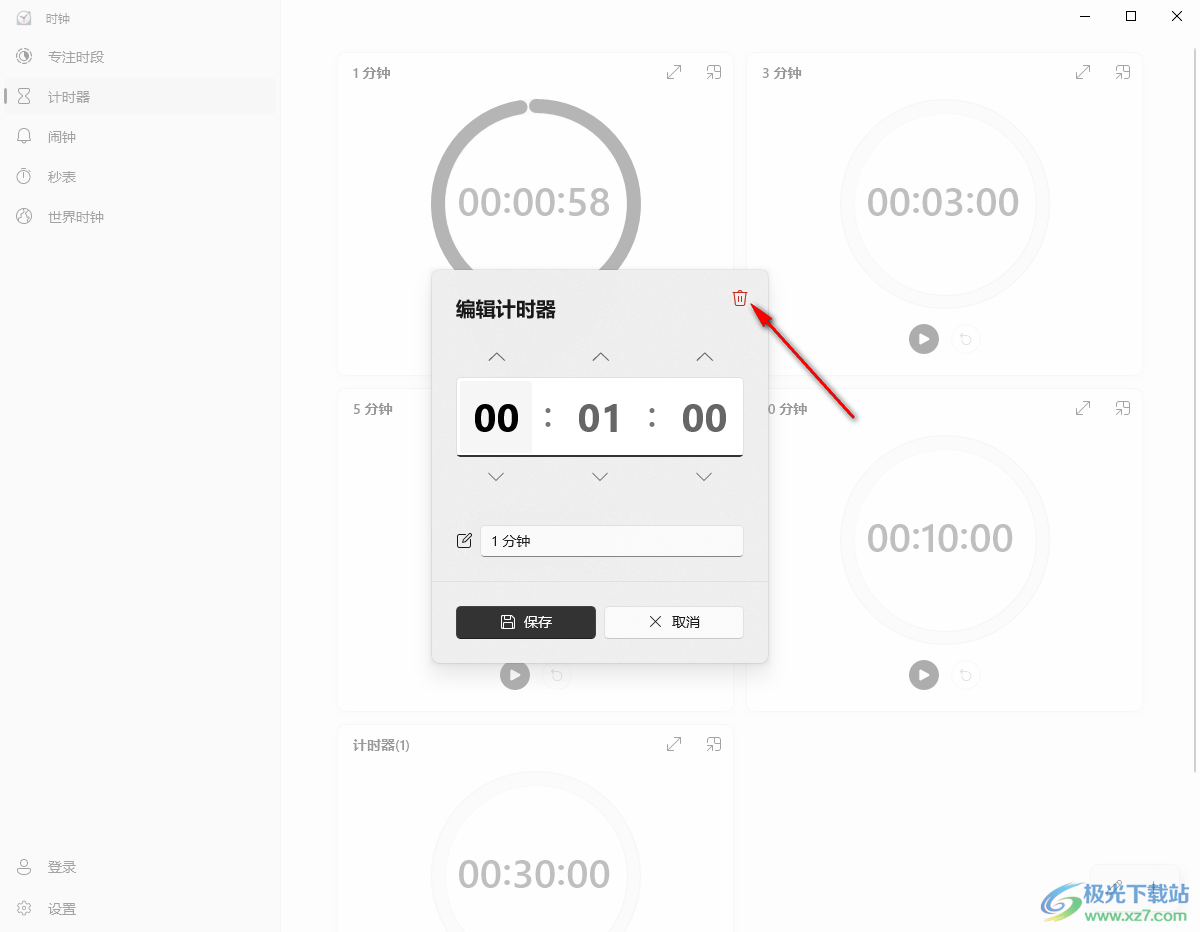Expand the 1 分钟 timer to full view

(674, 72)
